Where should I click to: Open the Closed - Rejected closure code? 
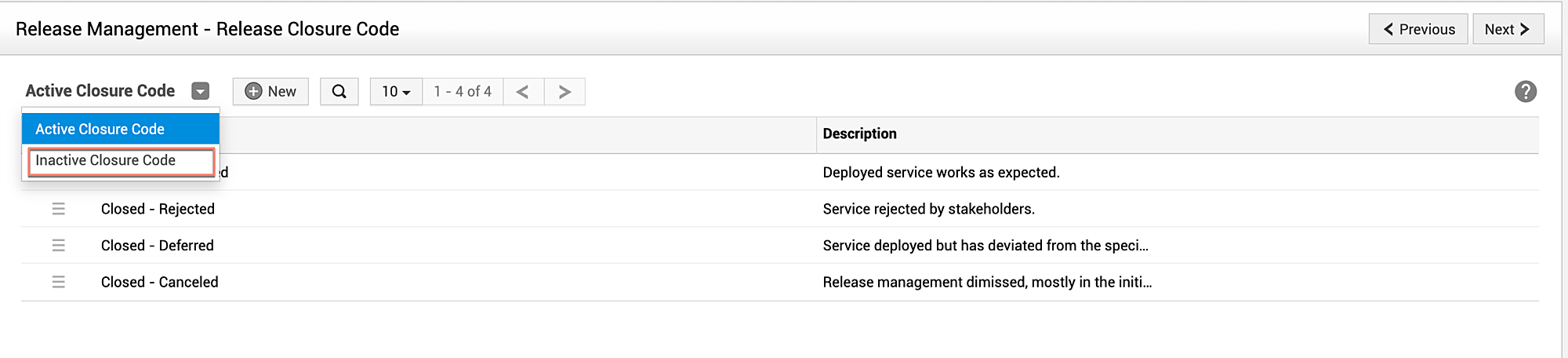click(x=158, y=209)
